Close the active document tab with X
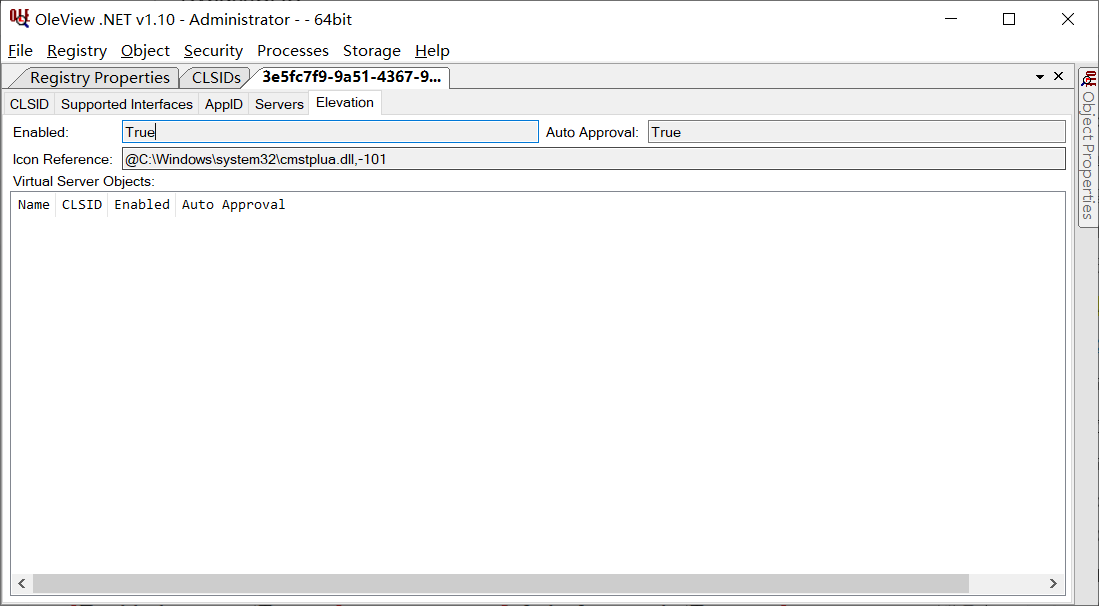The width and height of the screenshot is (1099, 606). click(1058, 76)
